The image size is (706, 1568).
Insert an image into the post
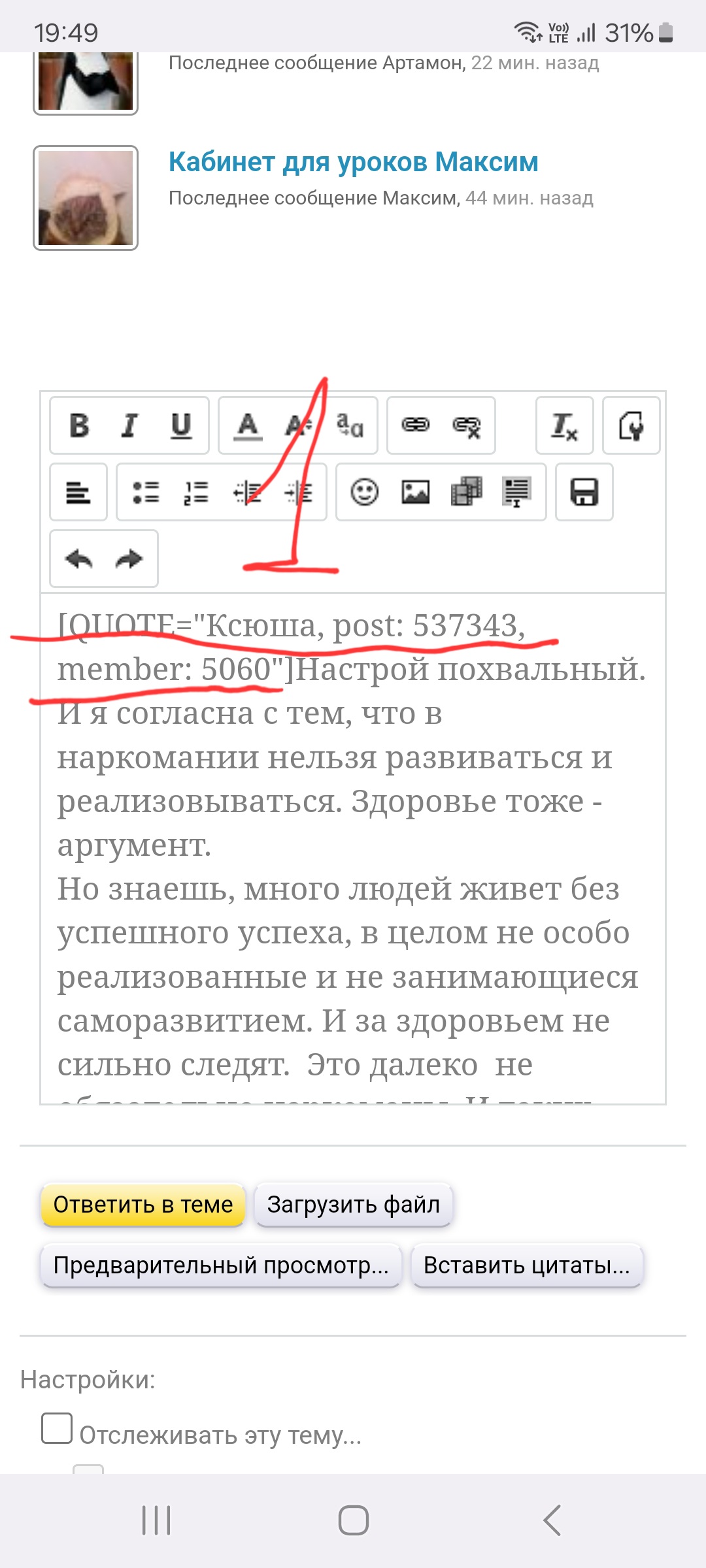(x=415, y=493)
